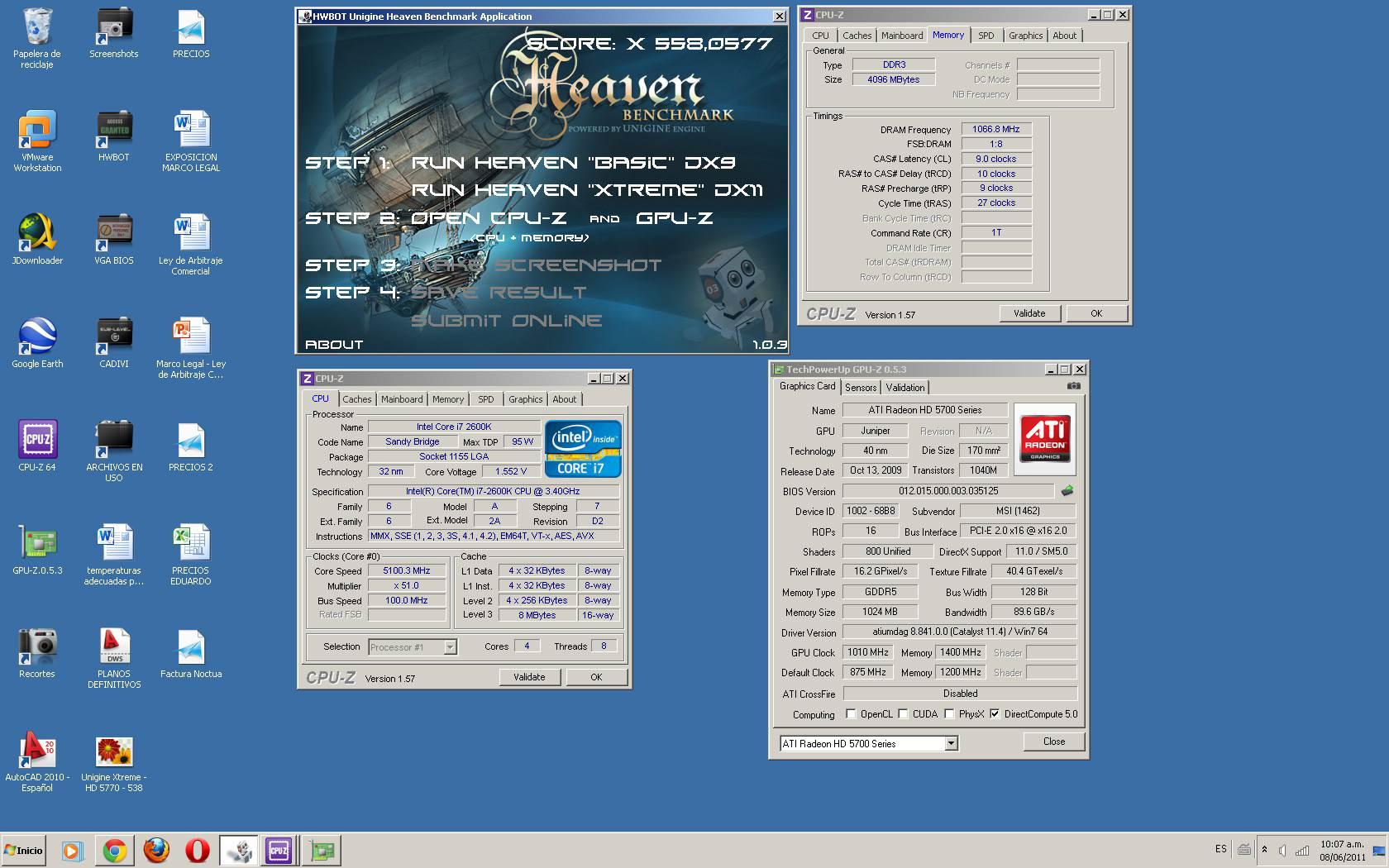Toggle the PhysX checkbox in GPU-Z

coord(949,714)
